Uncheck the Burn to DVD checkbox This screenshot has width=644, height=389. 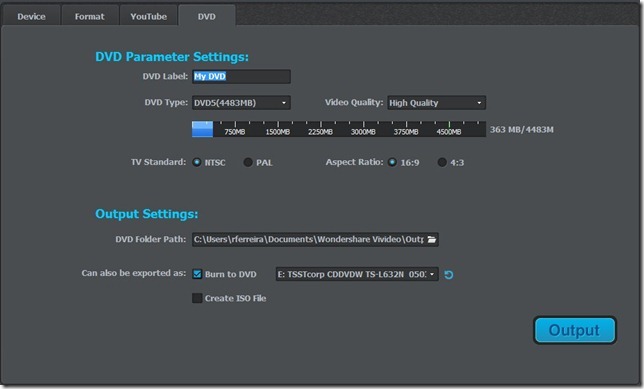pyautogui.click(x=197, y=274)
